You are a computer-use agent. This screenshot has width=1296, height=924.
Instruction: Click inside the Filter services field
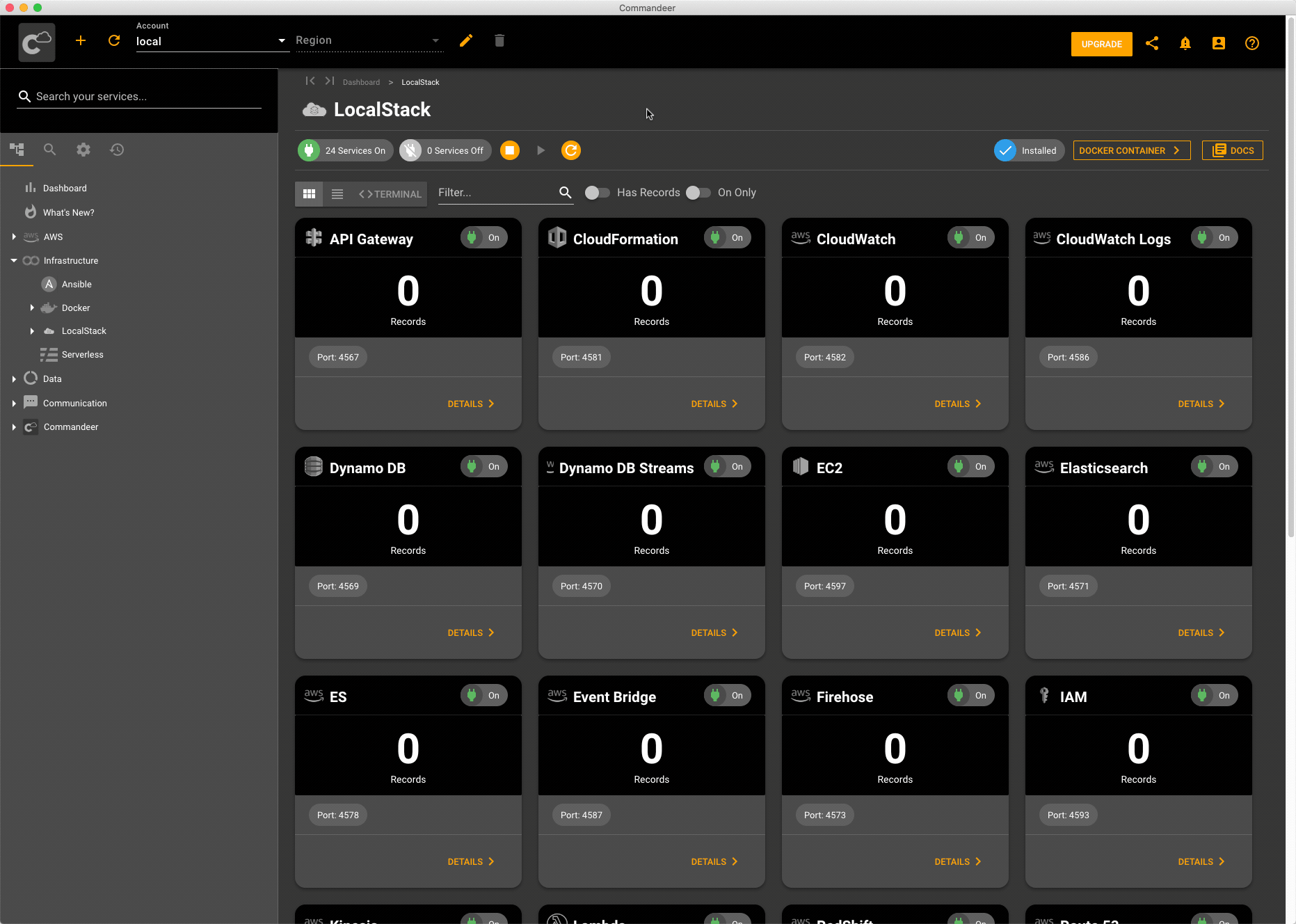pos(494,193)
